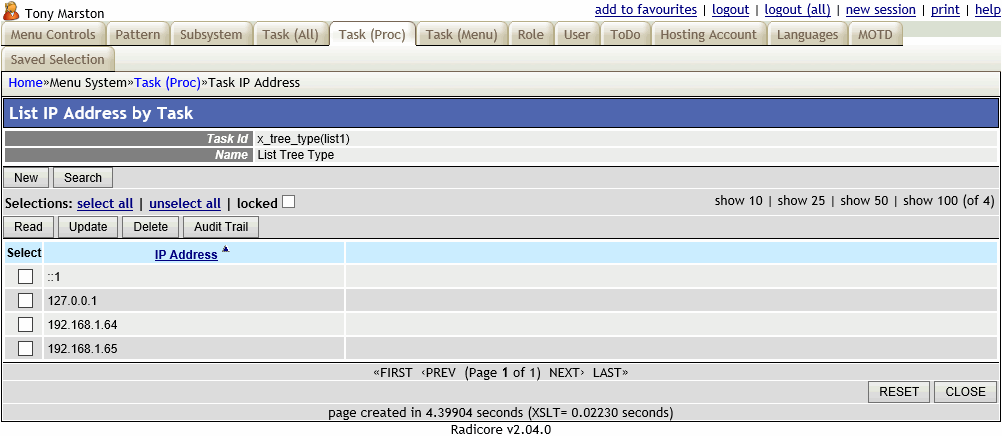The height and width of the screenshot is (436, 1002).
Task: Click the sort arrow next to IP Address
Action: tap(225, 250)
